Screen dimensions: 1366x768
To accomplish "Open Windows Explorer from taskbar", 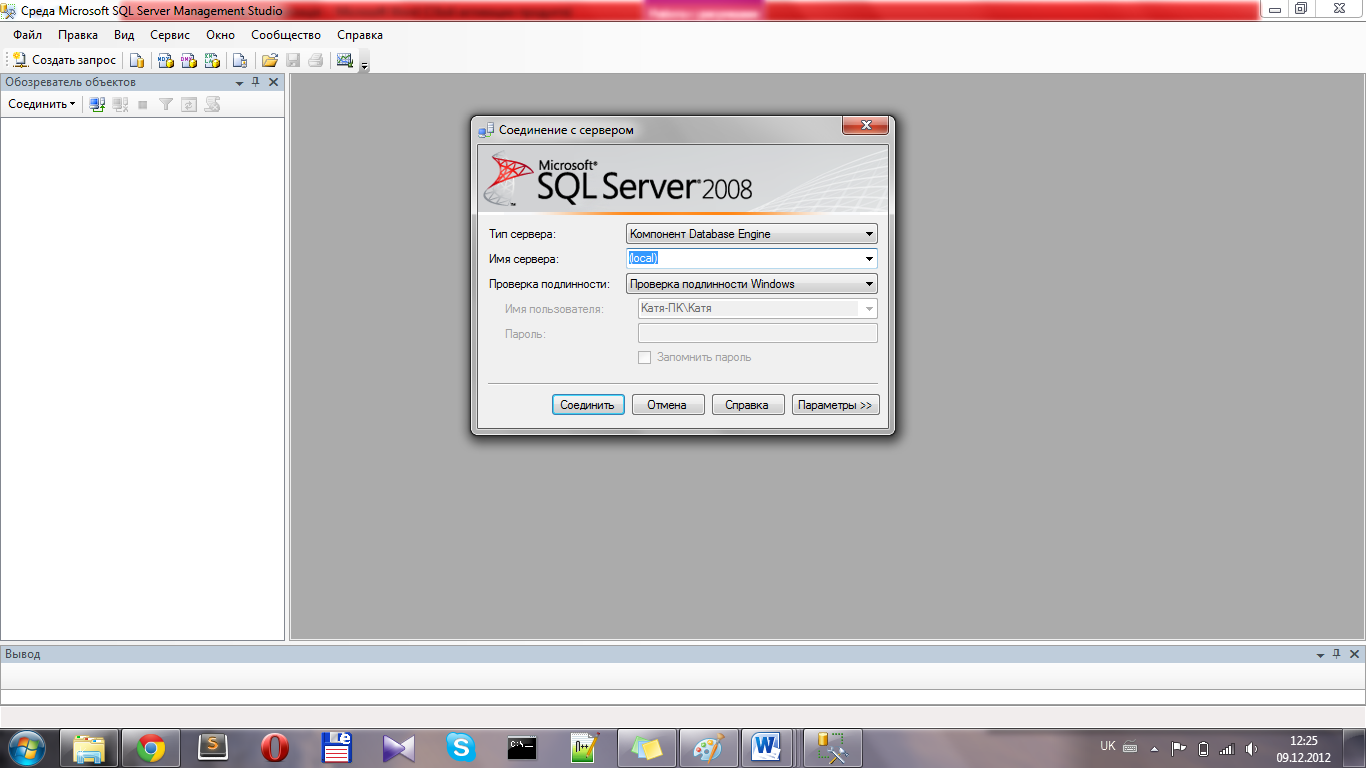I will point(90,747).
